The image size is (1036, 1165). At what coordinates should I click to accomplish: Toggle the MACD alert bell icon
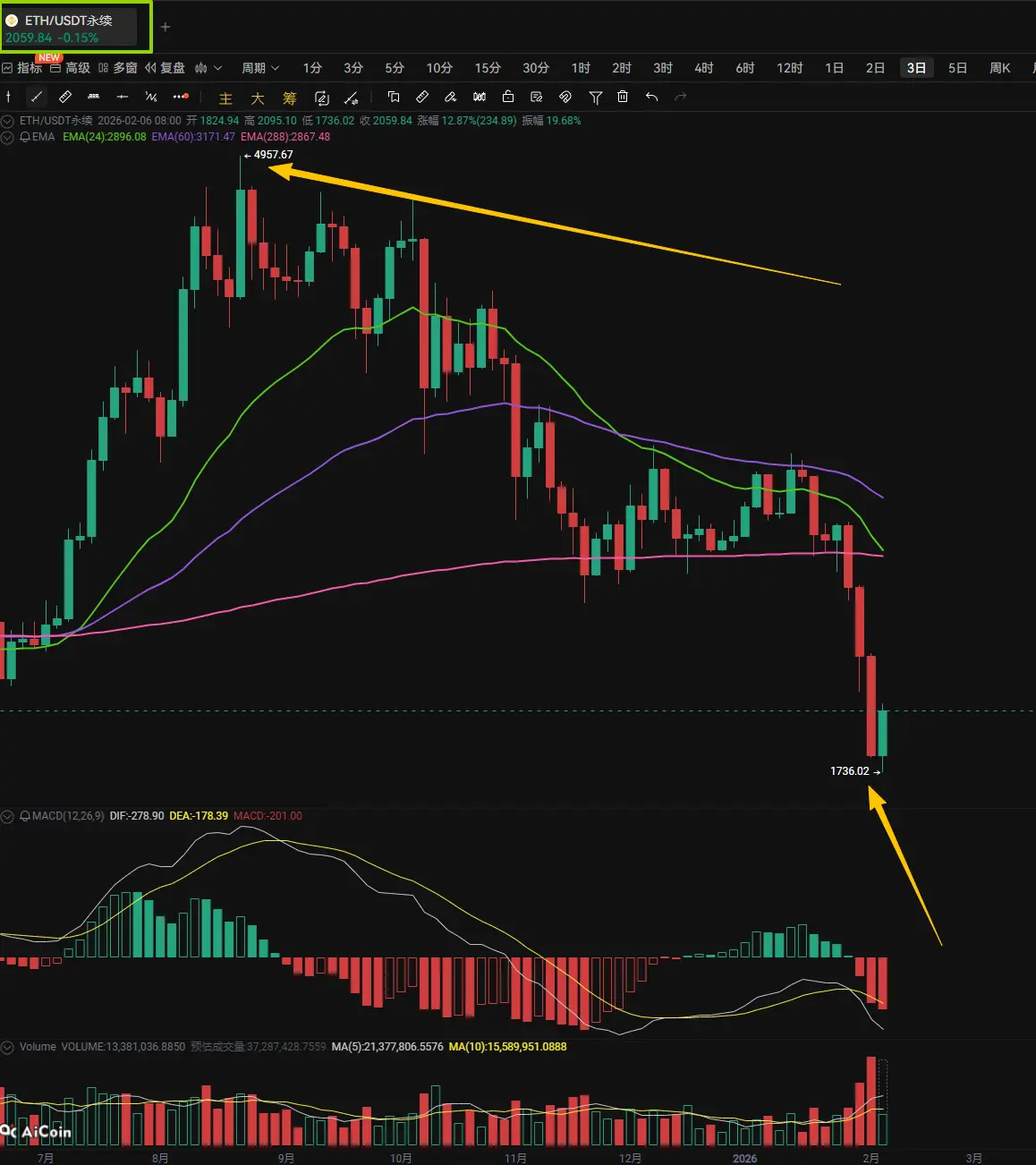[x=25, y=816]
